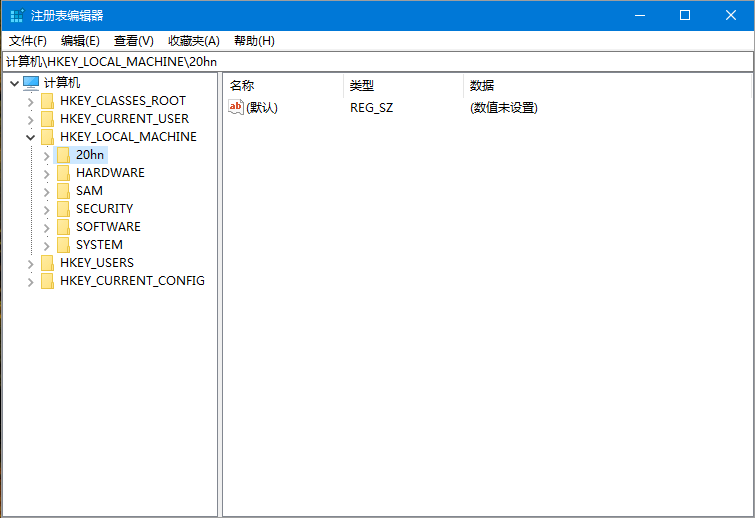
Task: Select the HARDWARE key label
Action: [x=110, y=173]
